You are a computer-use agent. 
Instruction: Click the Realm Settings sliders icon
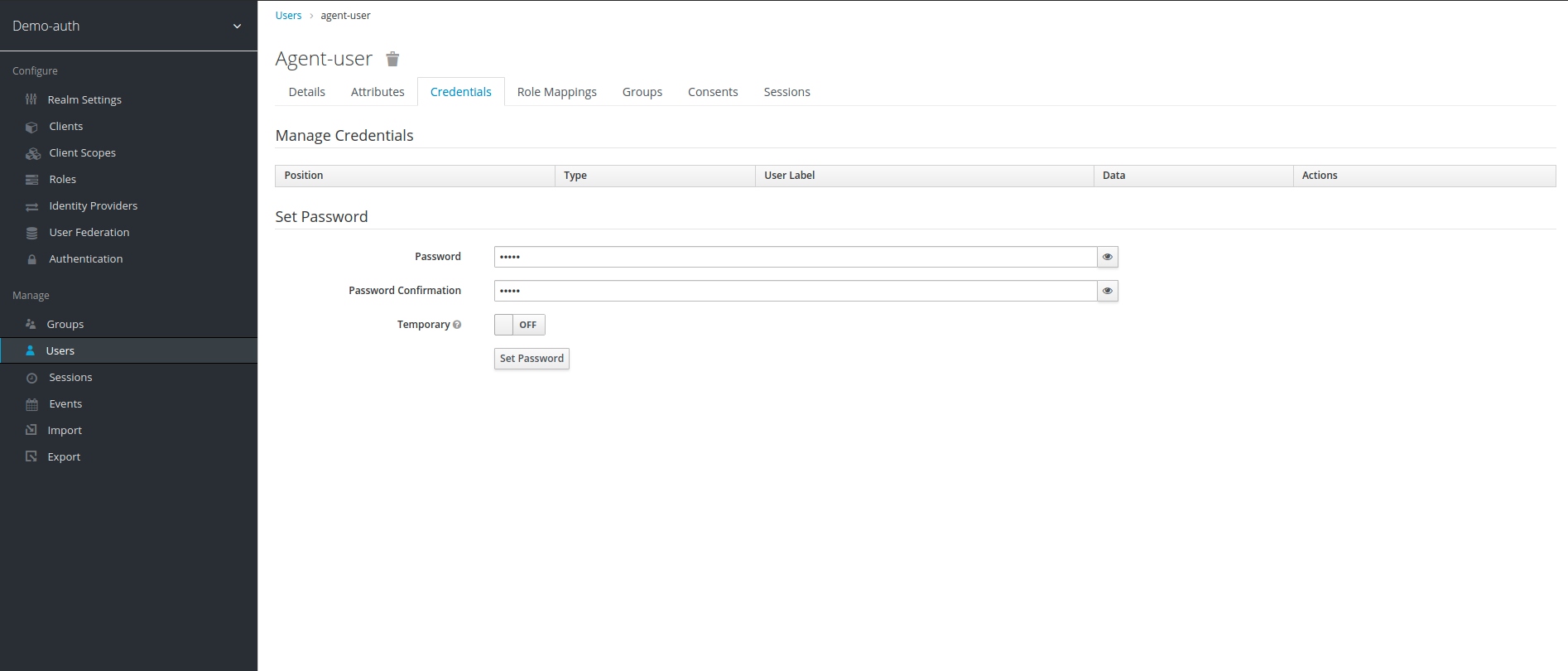click(31, 99)
